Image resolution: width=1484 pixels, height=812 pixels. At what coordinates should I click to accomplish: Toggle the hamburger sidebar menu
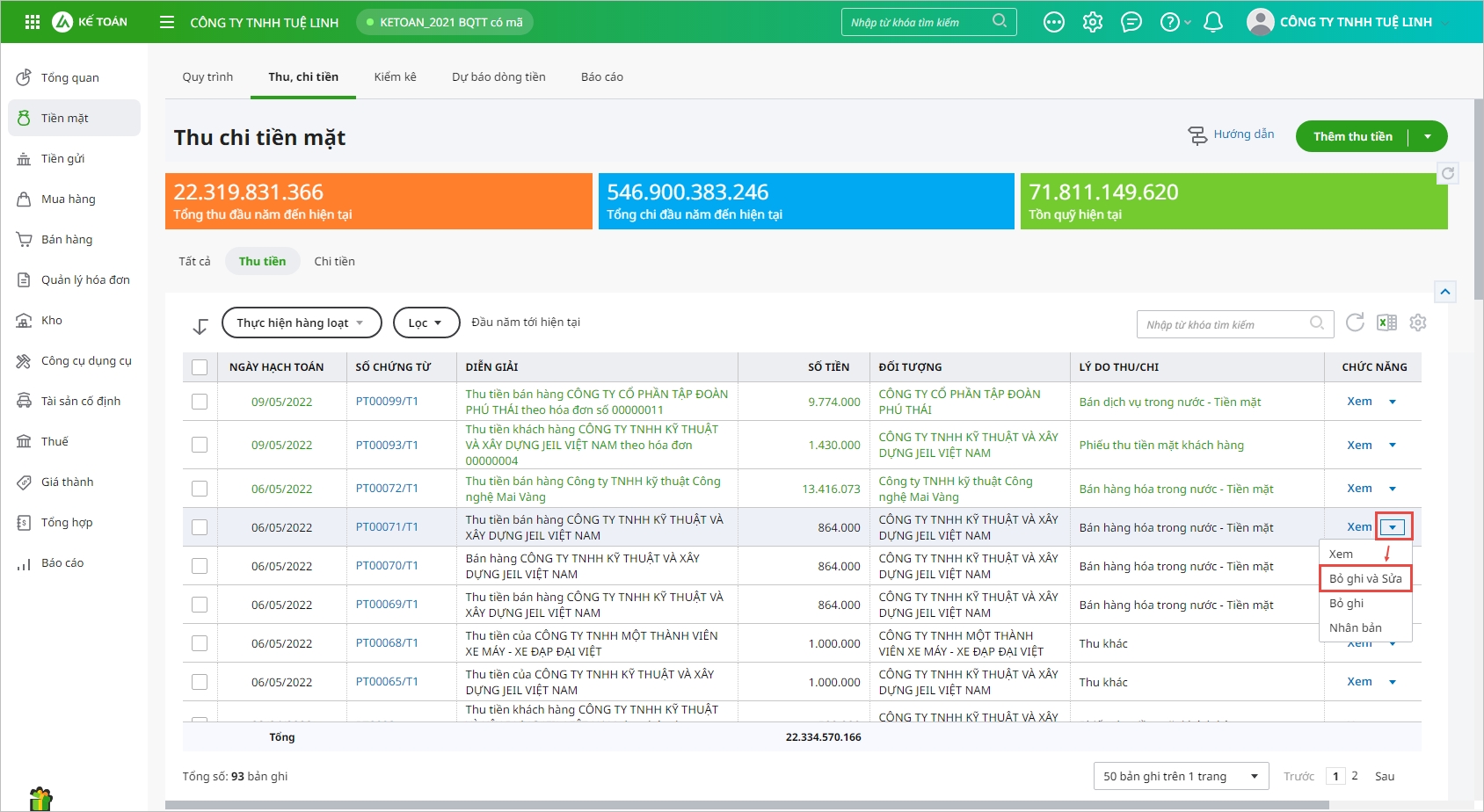[167, 22]
